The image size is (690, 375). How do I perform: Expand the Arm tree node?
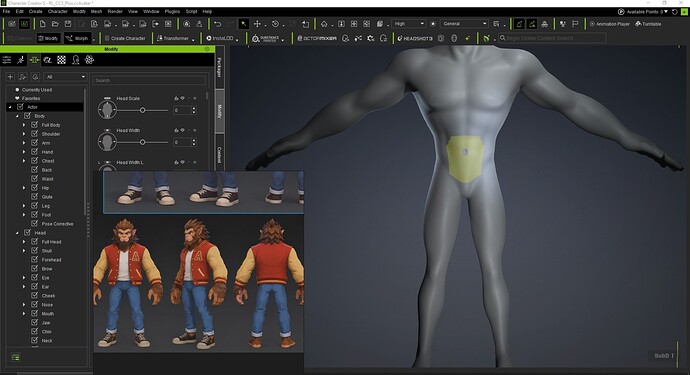pos(24,143)
